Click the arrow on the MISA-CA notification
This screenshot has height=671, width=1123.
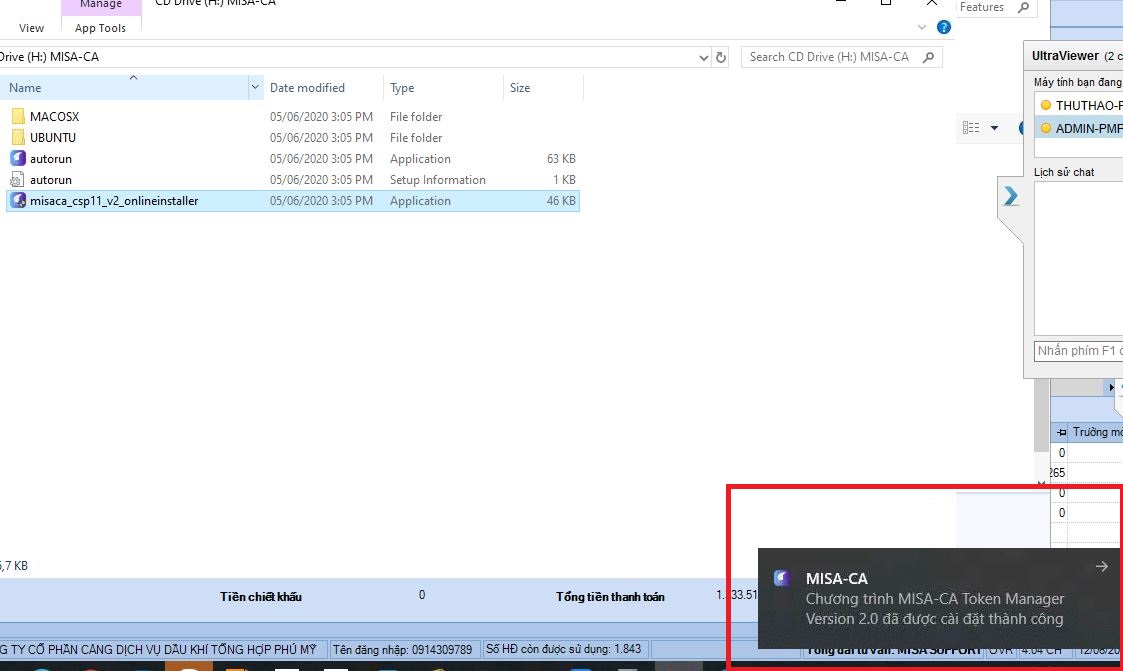pyautogui.click(x=1102, y=566)
